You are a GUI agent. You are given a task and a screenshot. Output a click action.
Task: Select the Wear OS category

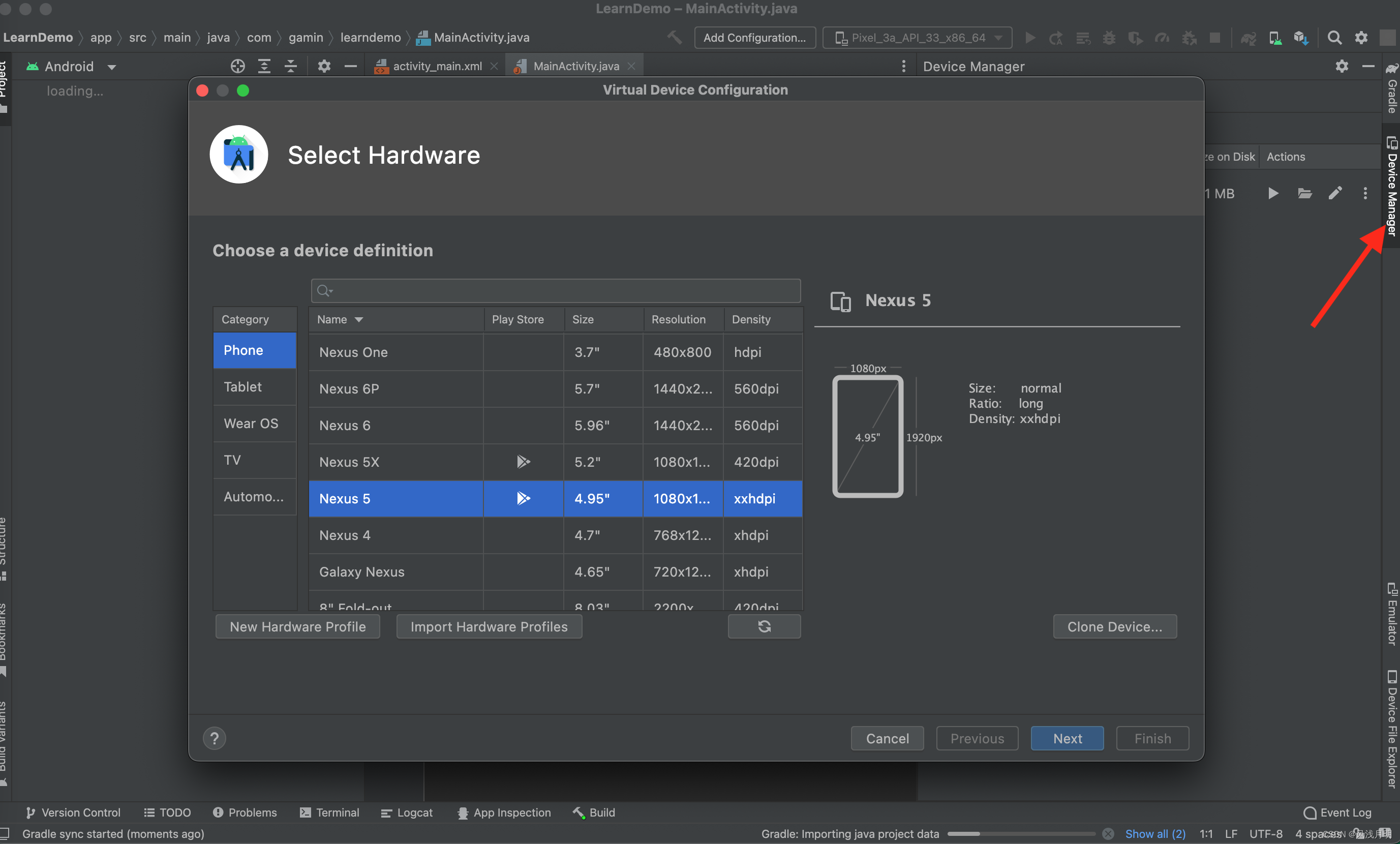[x=255, y=424]
